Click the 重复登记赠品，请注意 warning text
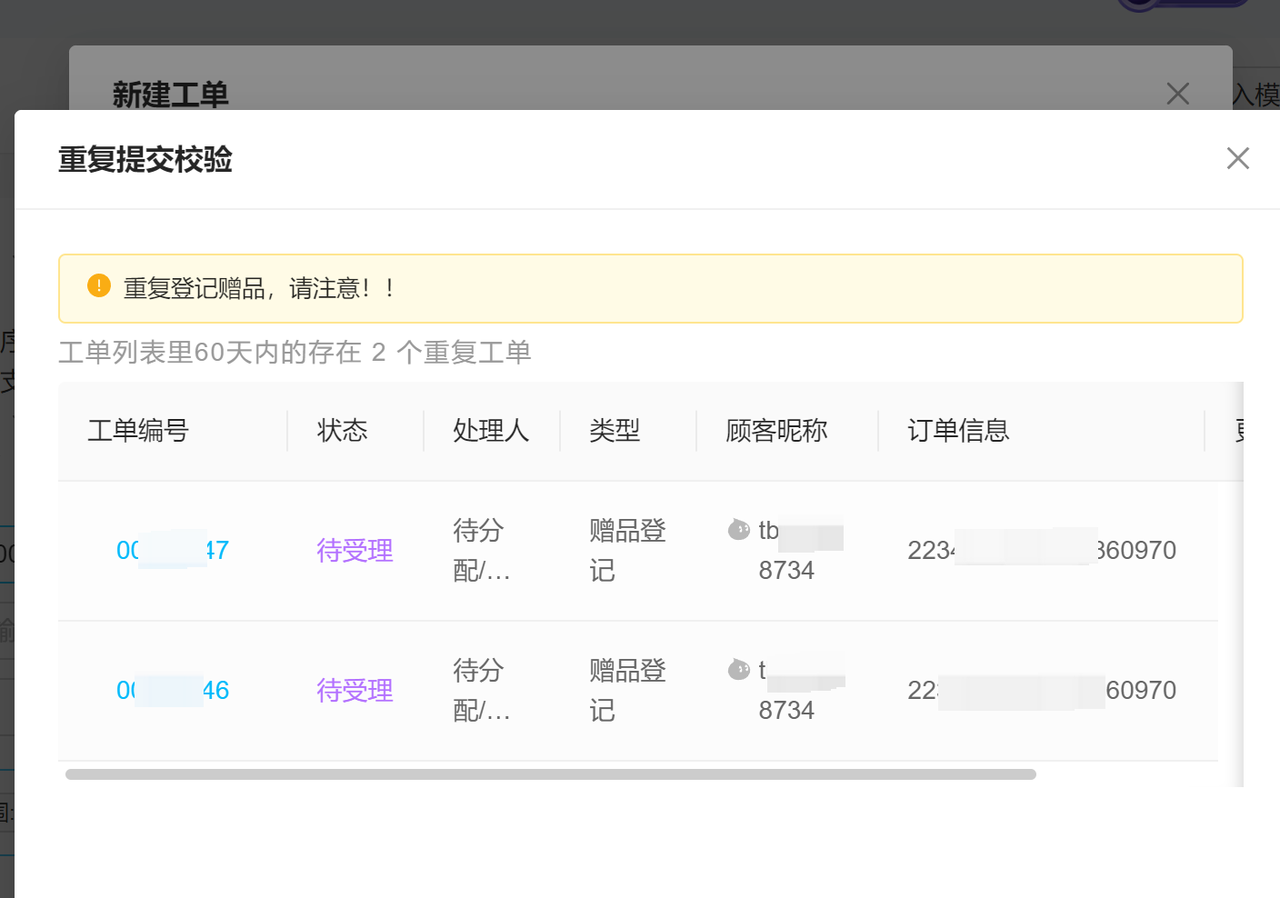Screen dimensions: 1280x898 tap(260, 288)
